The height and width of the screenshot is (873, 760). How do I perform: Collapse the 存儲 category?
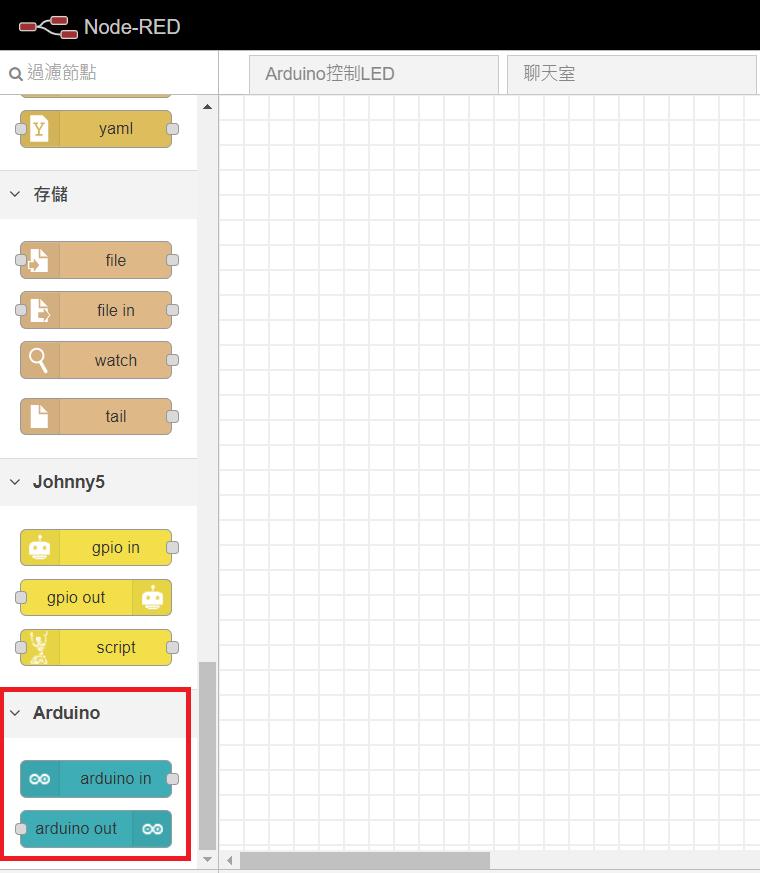coord(99,194)
